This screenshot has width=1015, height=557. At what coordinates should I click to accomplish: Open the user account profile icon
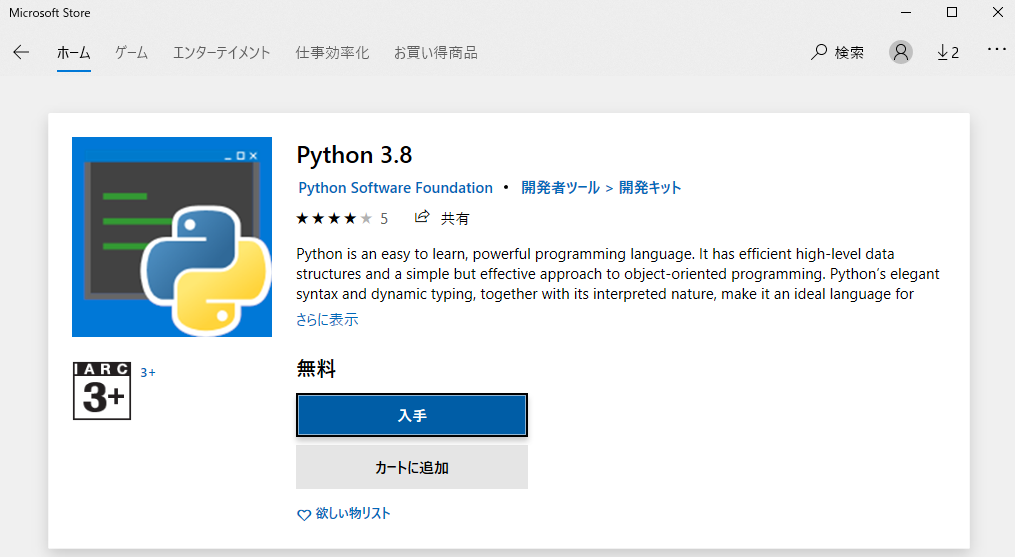point(900,52)
